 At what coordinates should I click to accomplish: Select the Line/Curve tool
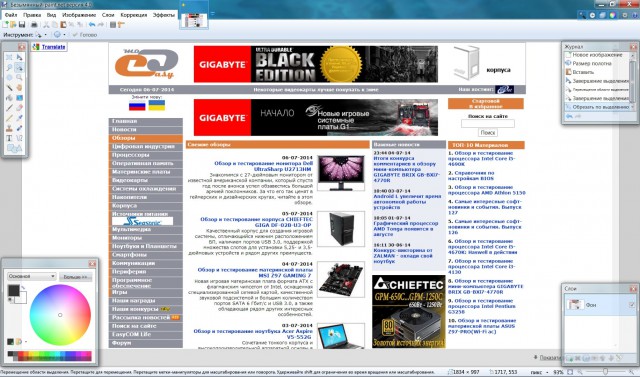19,138
